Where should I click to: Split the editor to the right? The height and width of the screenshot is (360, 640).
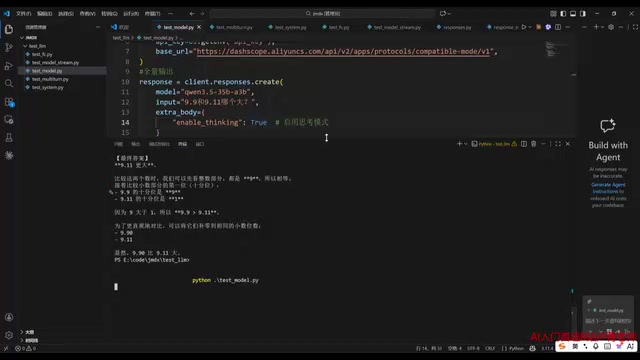[558, 27]
